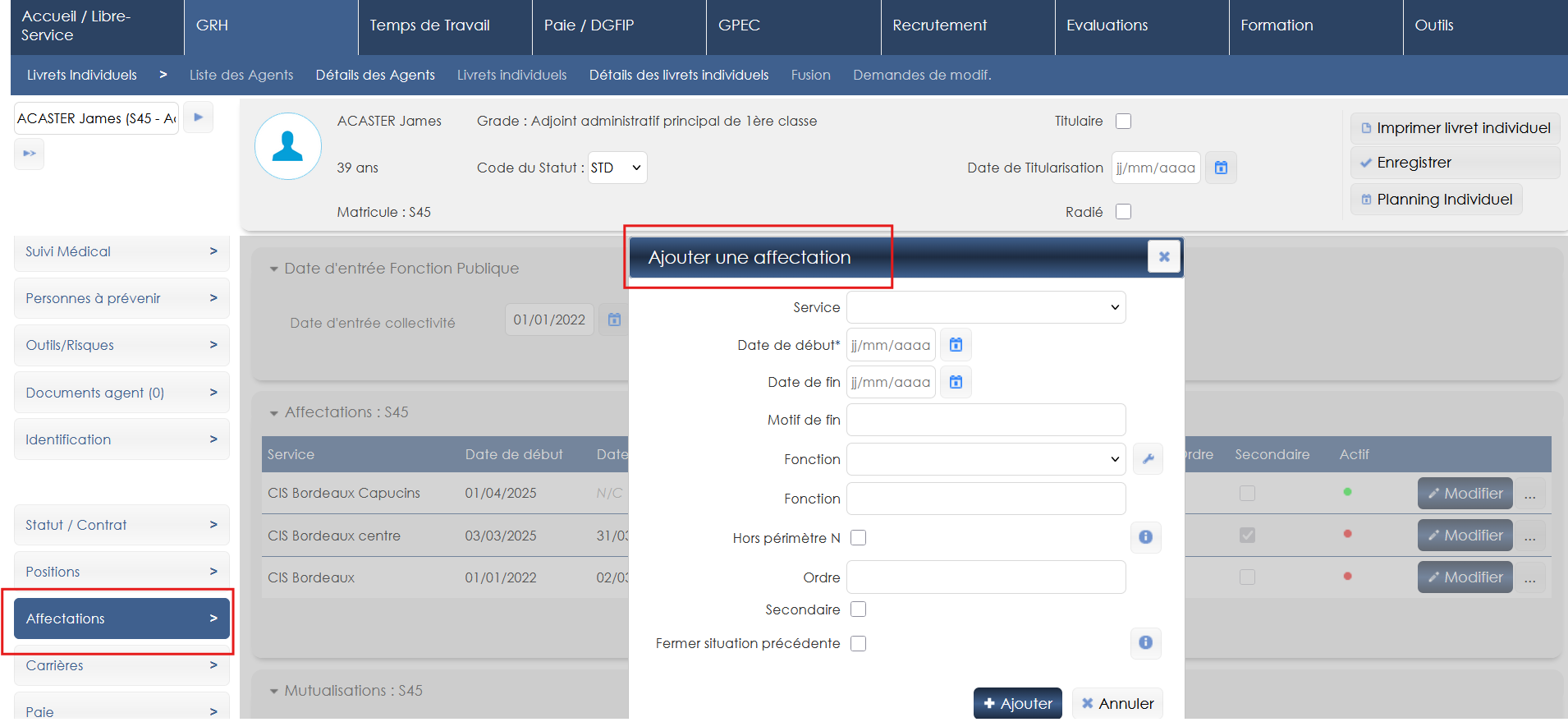Toggle the Titulaire checkbox
The image size is (1568, 722).
coord(1124,122)
